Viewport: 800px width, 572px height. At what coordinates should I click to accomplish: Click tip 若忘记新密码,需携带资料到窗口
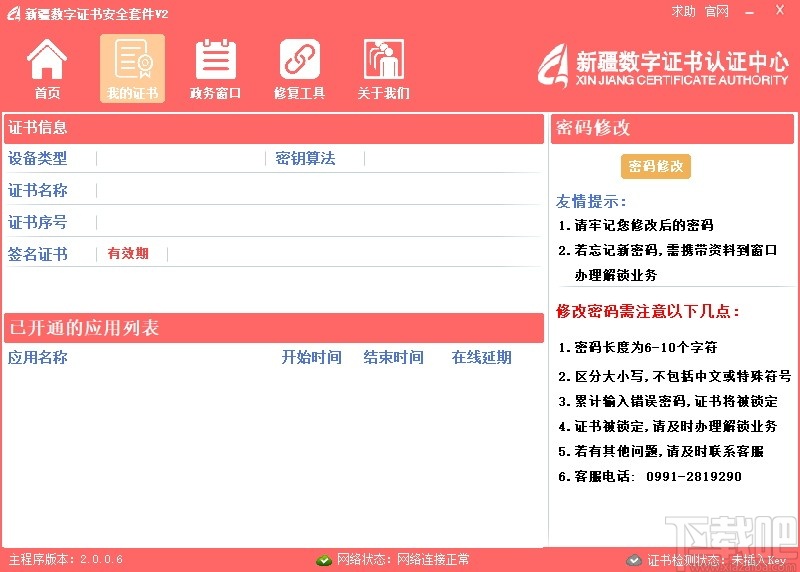[x=667, y=250]
